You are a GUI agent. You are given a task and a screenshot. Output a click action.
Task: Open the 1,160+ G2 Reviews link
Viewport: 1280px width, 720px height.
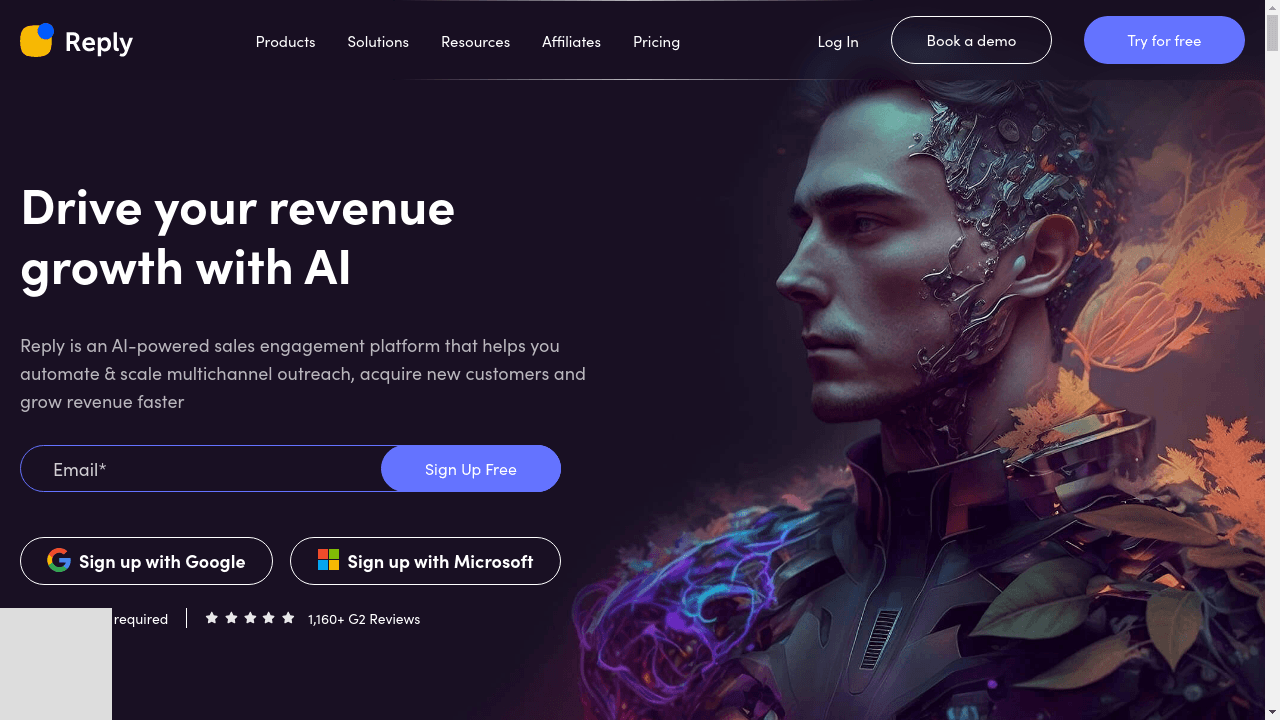coord(364,619)
